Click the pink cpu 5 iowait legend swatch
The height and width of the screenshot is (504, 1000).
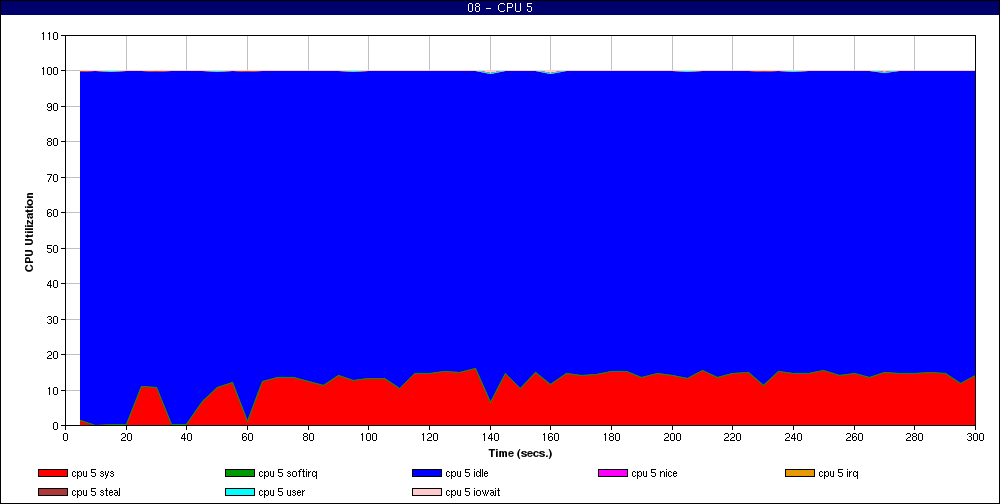[x=427, y=493]
